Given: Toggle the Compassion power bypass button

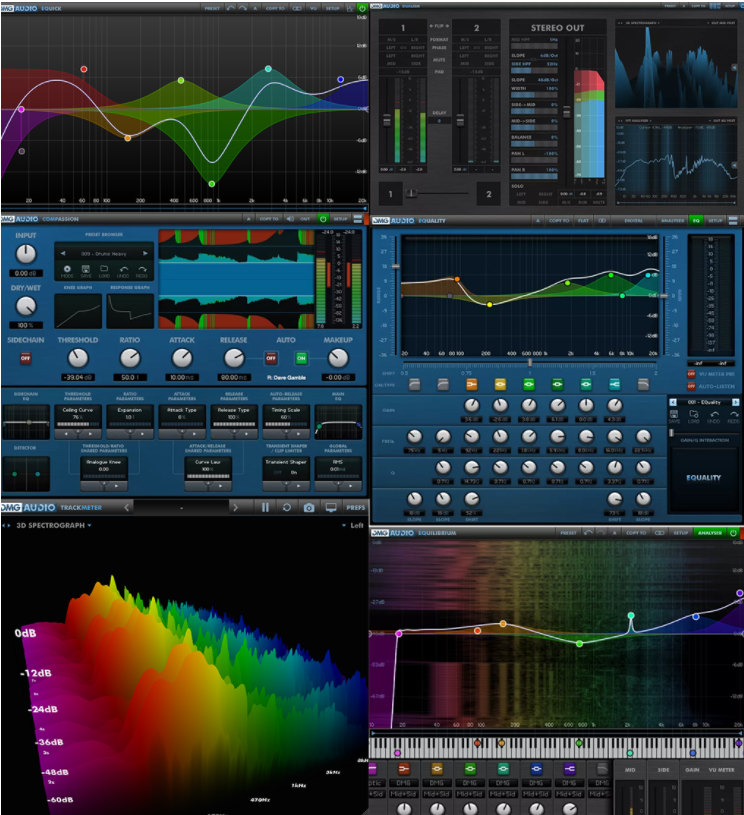Looking at the screenshot, I should tap(323, 219).
